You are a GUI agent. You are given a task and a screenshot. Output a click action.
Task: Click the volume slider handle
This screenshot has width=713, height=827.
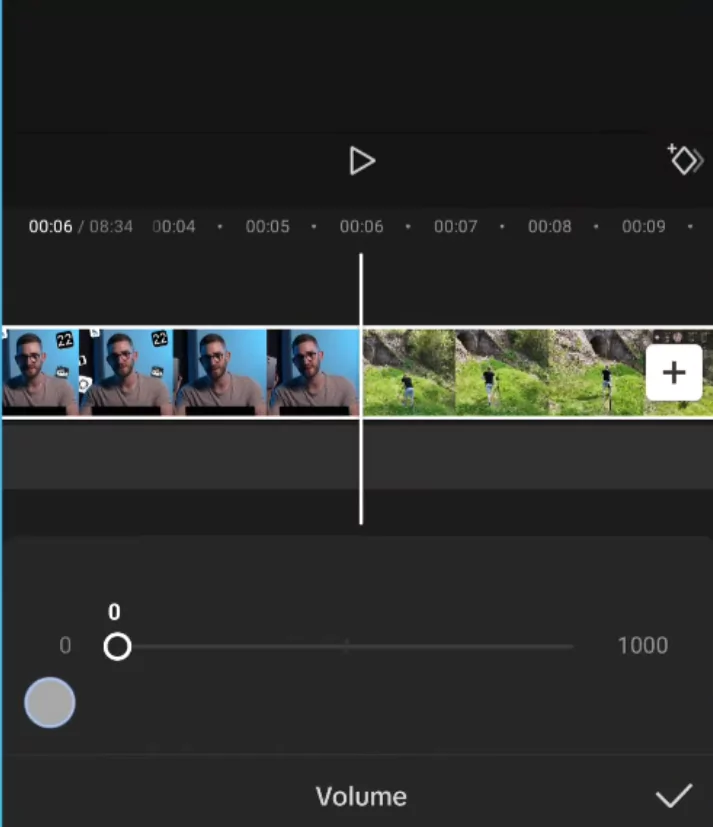coord(117,647)
